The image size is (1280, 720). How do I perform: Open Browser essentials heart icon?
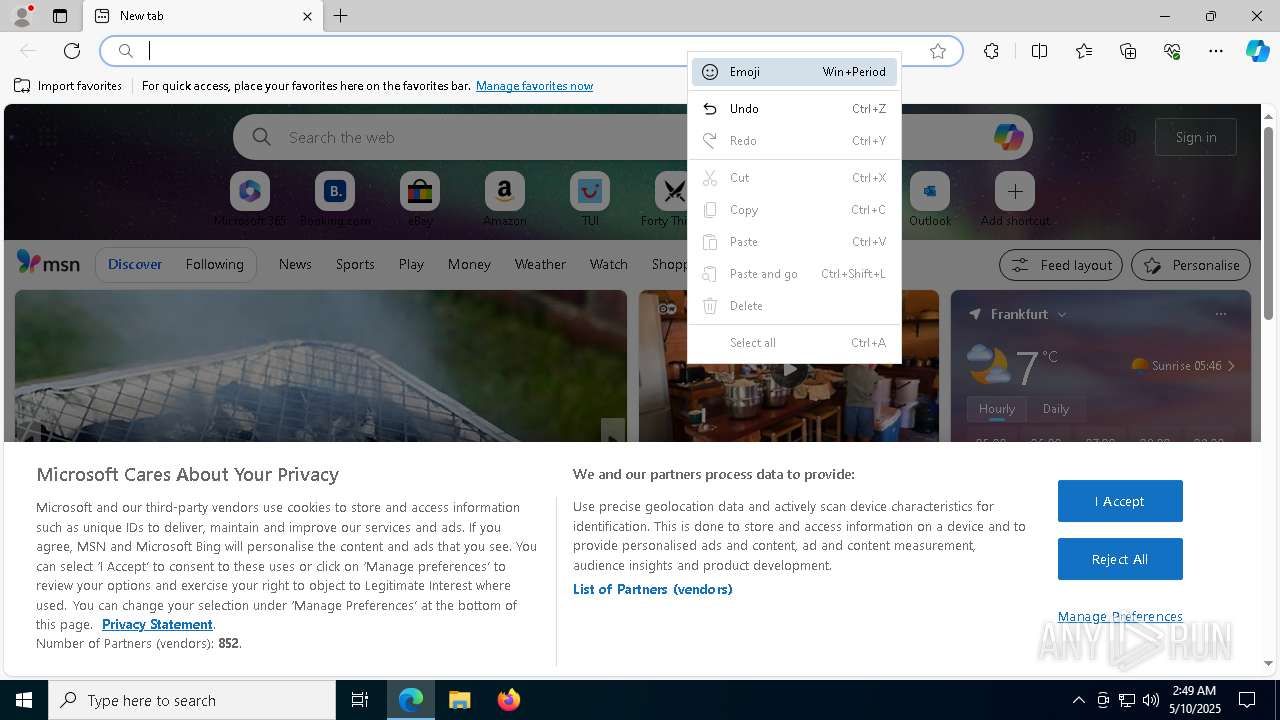click(1172, 51)
